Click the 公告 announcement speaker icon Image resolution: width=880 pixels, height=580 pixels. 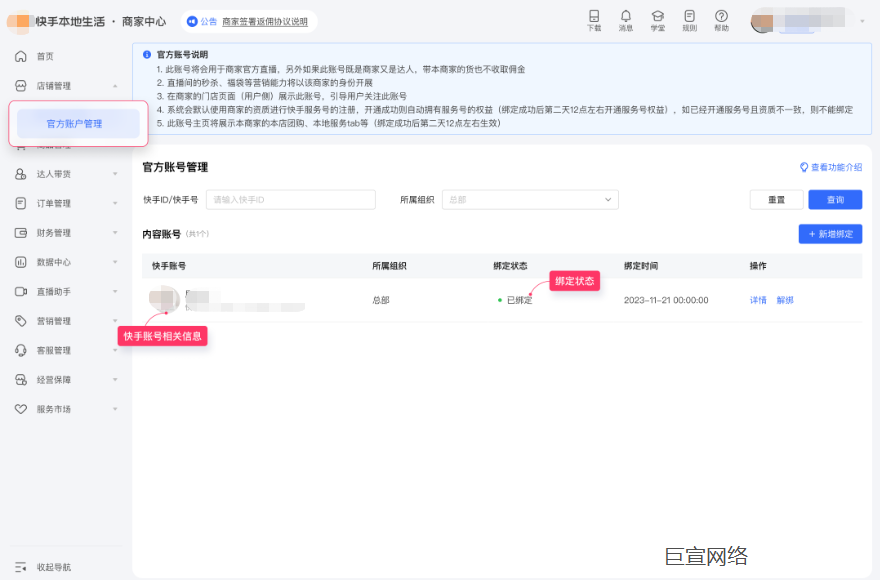pos(192,21)
